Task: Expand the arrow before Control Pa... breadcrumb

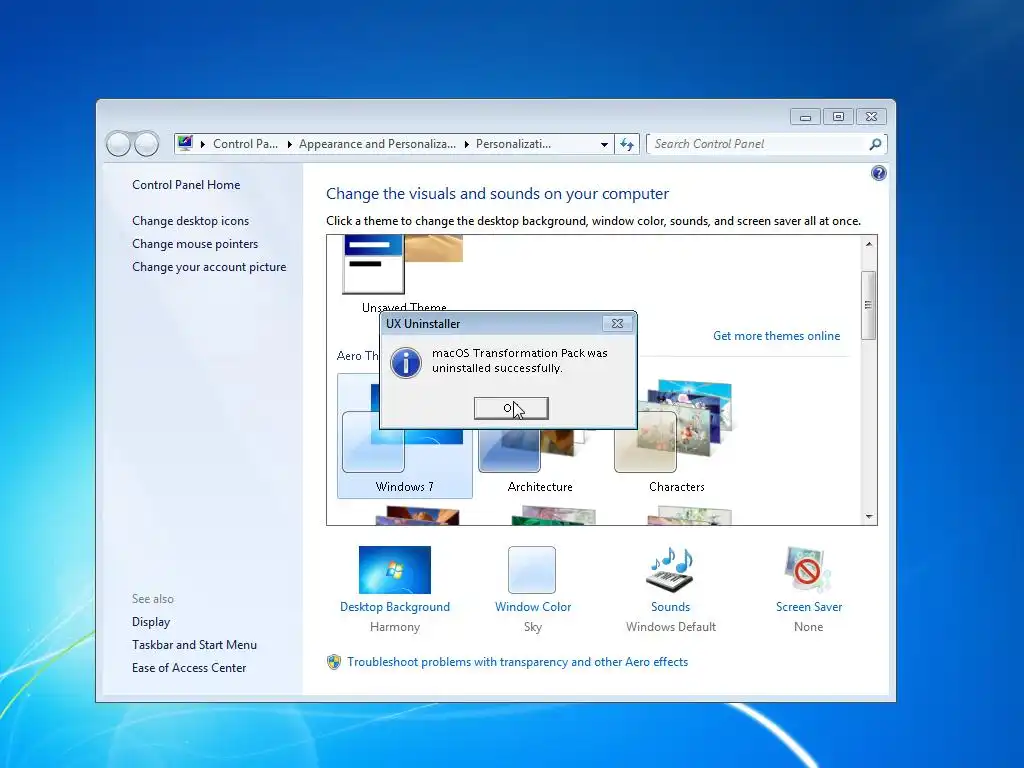Action: point(202,144)
